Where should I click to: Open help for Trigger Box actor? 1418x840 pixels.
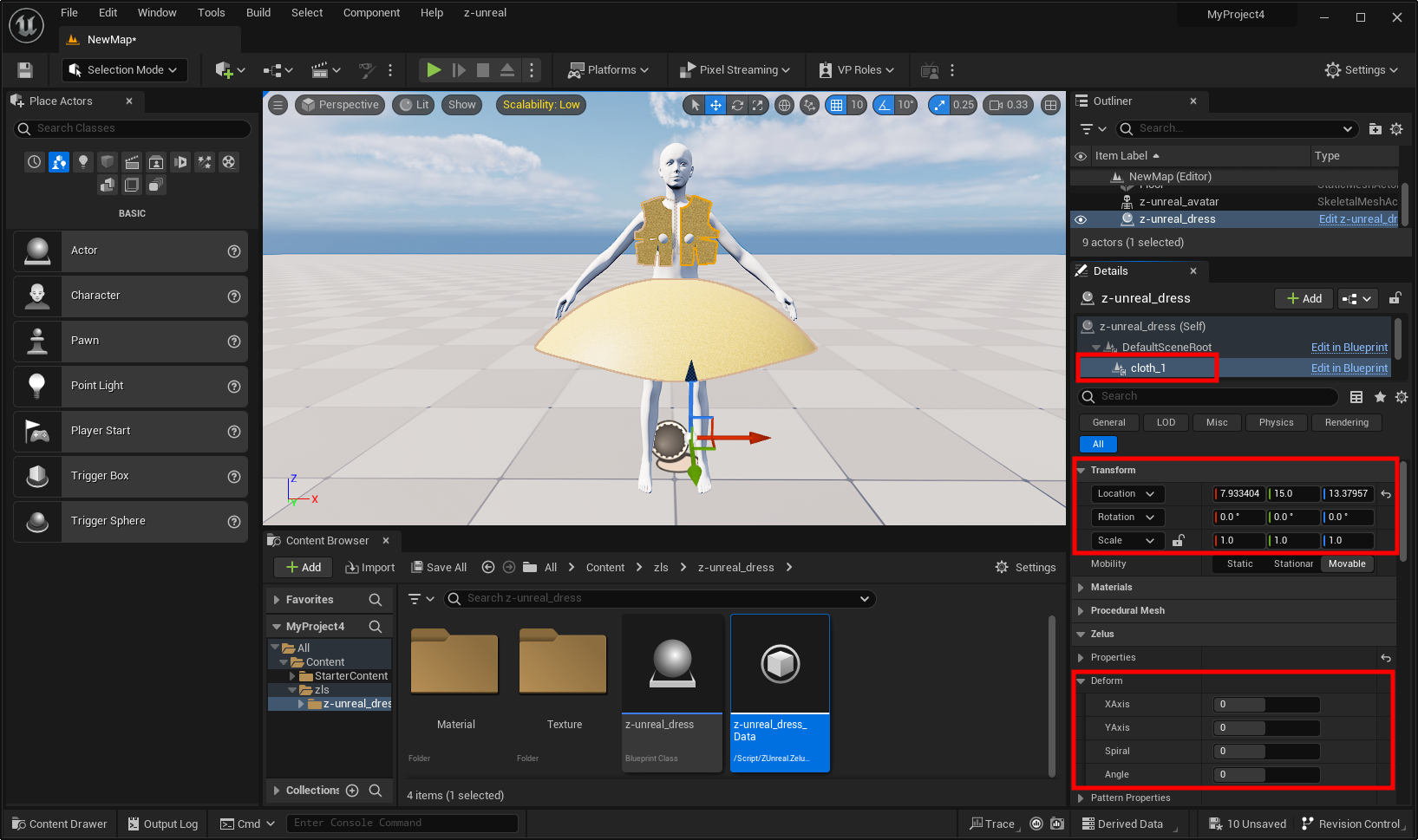[x=233, y=476]
